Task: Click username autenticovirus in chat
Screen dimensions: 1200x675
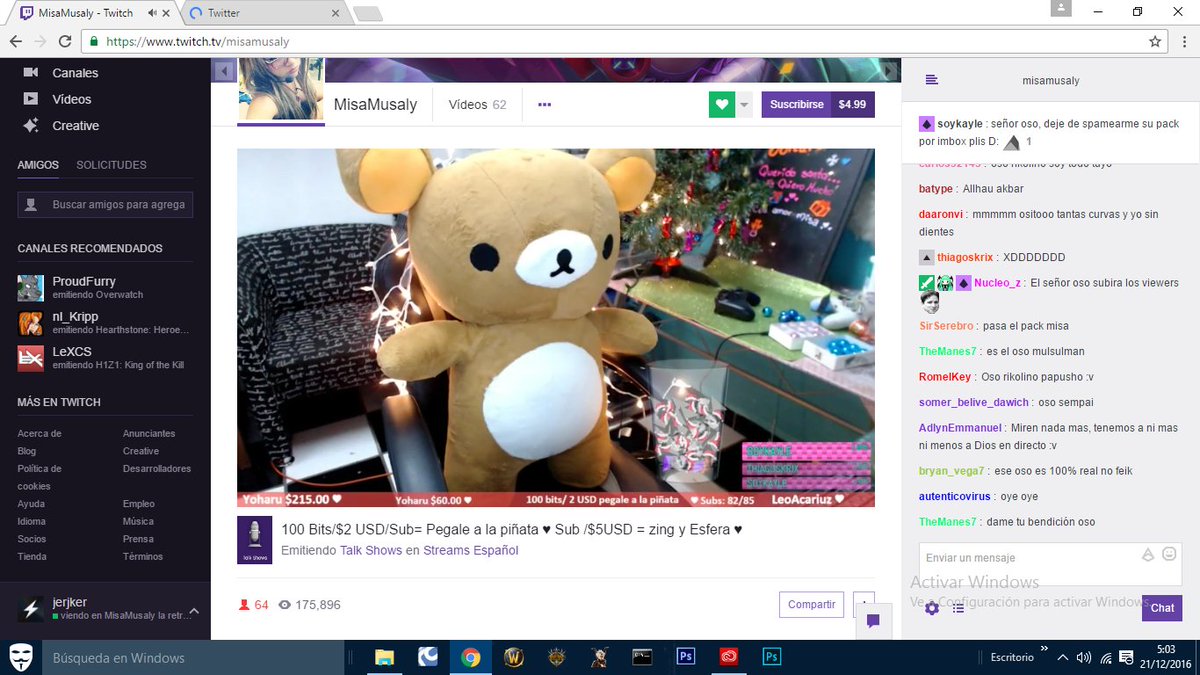Action: click(955, 496)
